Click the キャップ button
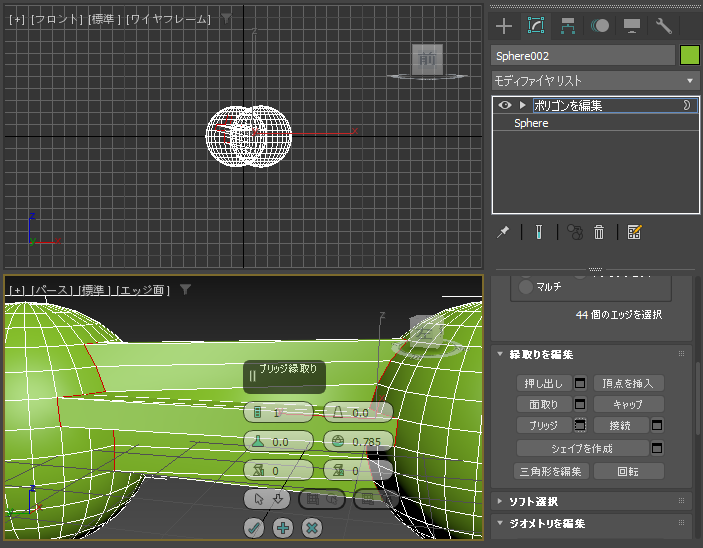Viewport: 703px width, 548px height. (628, 404)
